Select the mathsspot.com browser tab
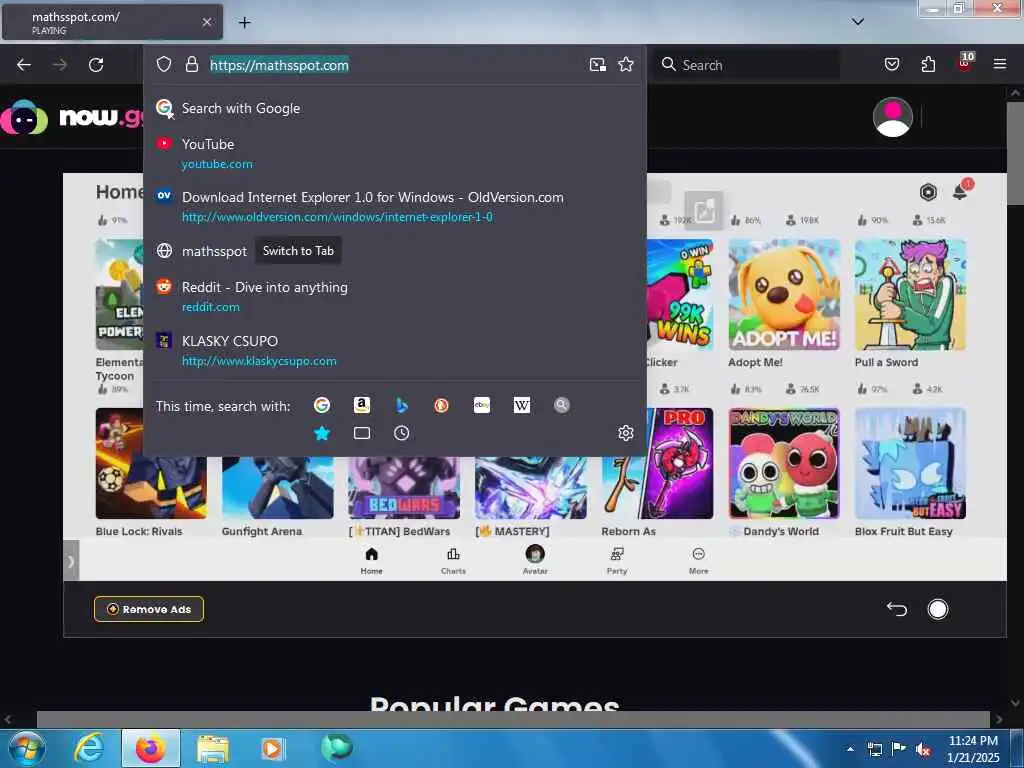 coord(112,22)
